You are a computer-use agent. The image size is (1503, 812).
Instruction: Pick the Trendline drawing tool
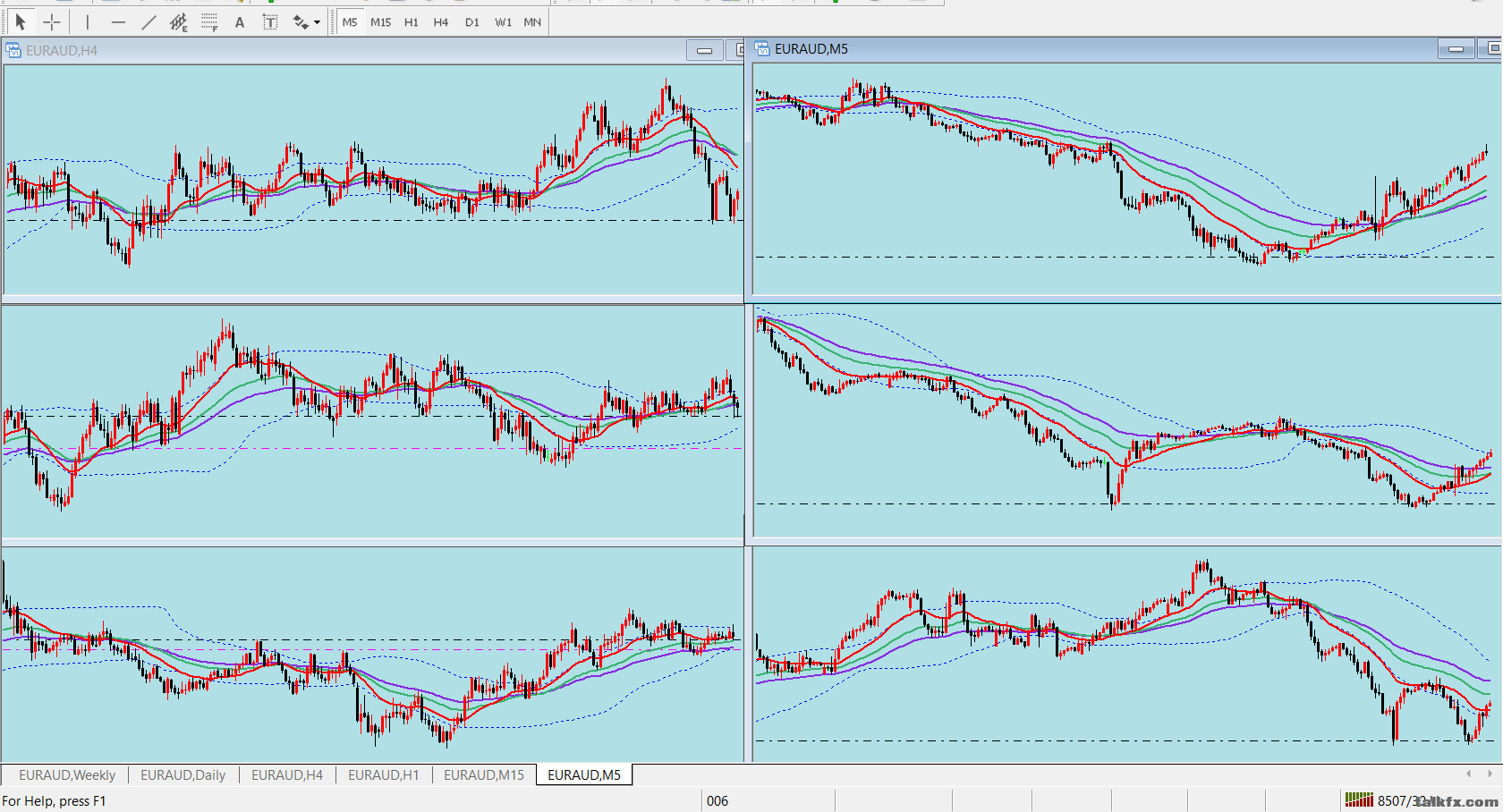click(x=149, y=22)
